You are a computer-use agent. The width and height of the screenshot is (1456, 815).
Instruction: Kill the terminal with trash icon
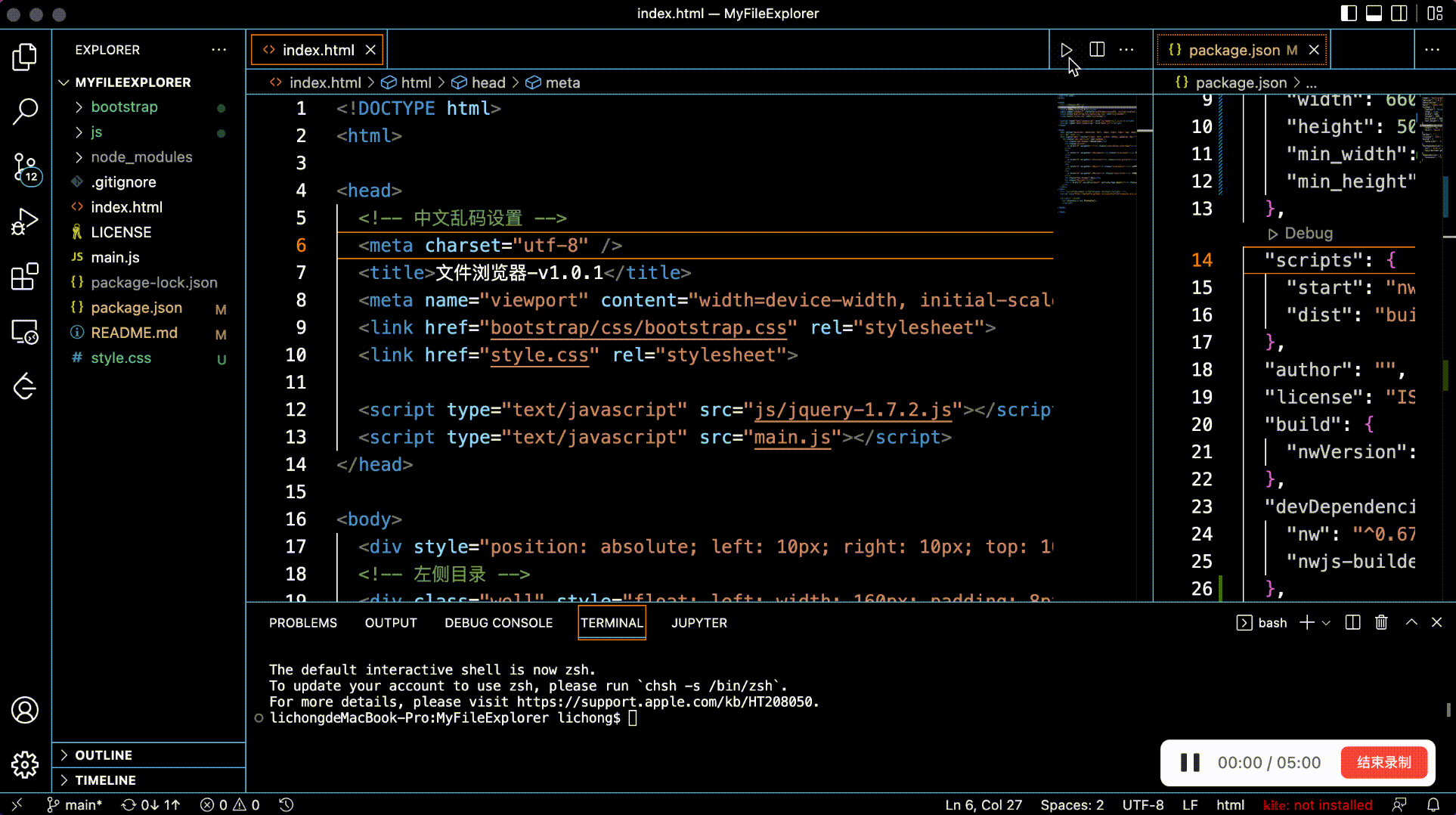pos(1381,622)
